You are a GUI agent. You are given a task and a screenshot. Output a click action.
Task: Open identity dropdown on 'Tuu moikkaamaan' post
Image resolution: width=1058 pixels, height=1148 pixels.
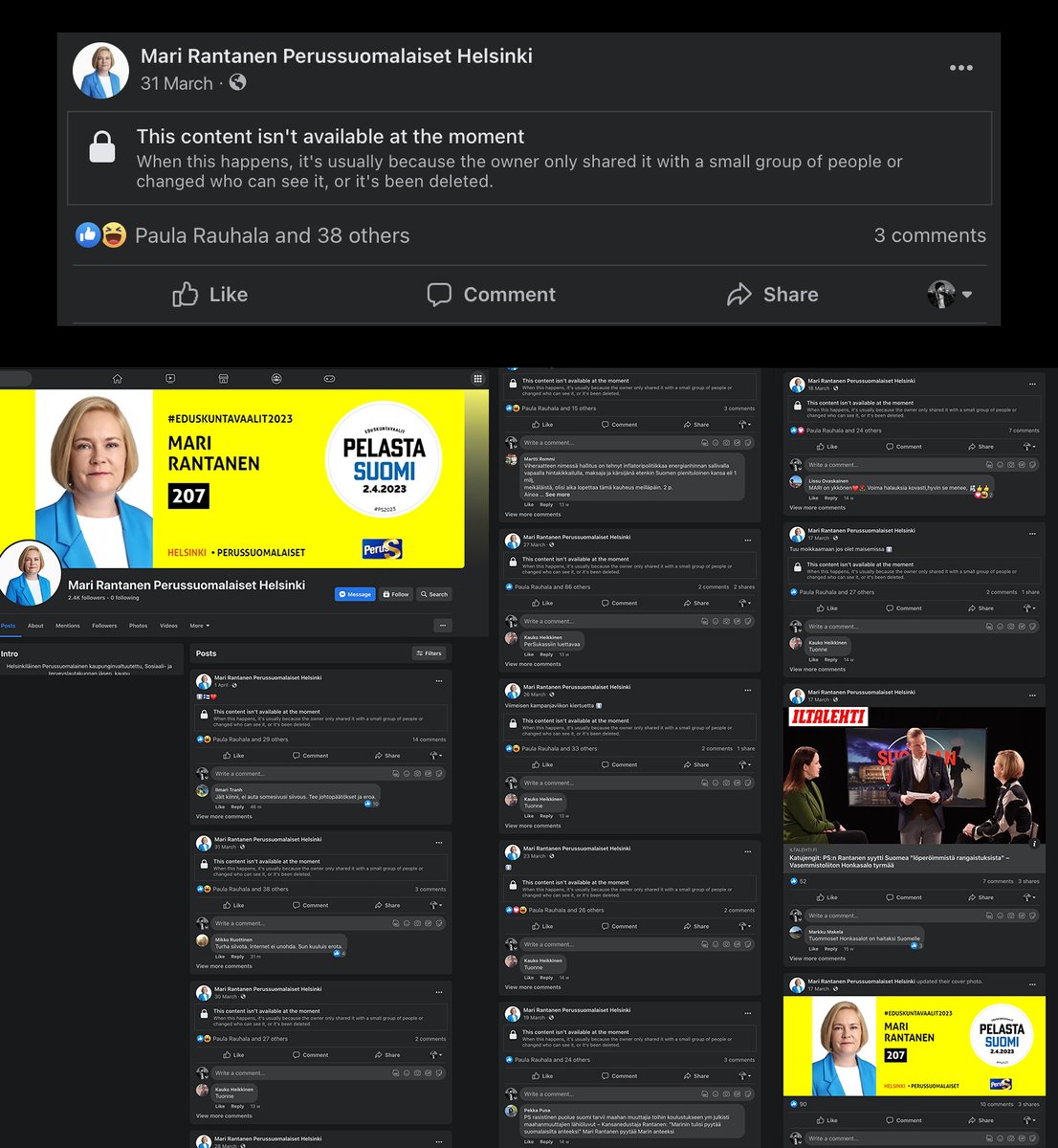point(1029,608)
